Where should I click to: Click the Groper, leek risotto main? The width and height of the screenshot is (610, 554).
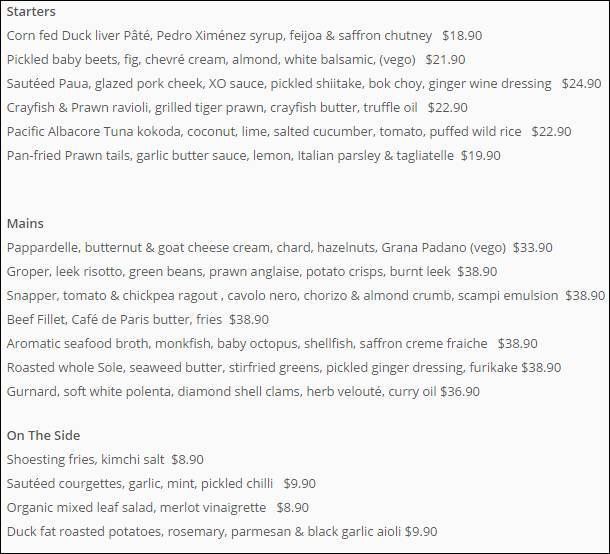click(x=252, y=272)
